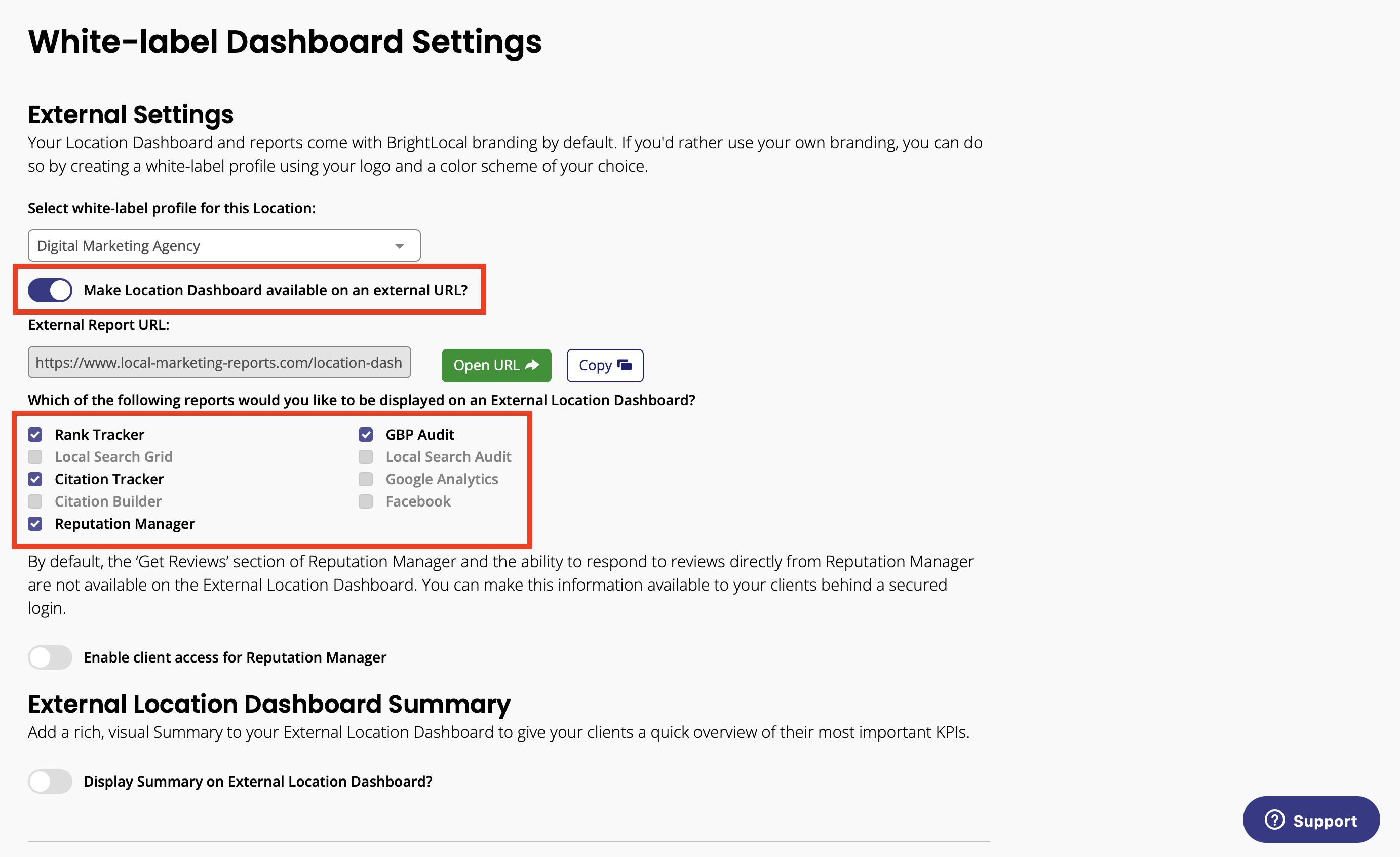
Task: Click the question mark icon in Support
Action: pos(1275,820)
